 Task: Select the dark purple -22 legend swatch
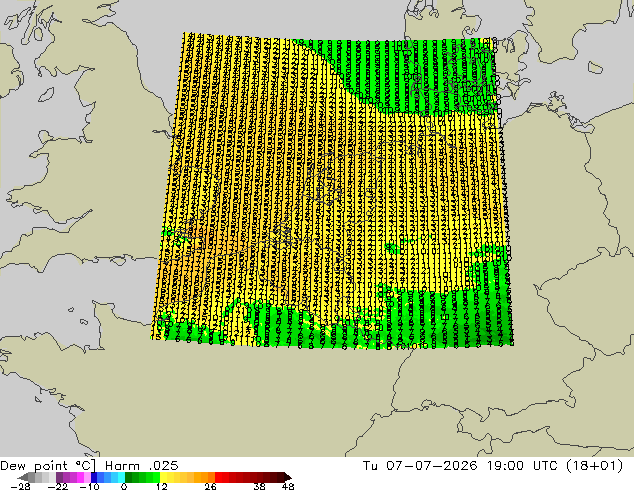click(x=59, y=477)
